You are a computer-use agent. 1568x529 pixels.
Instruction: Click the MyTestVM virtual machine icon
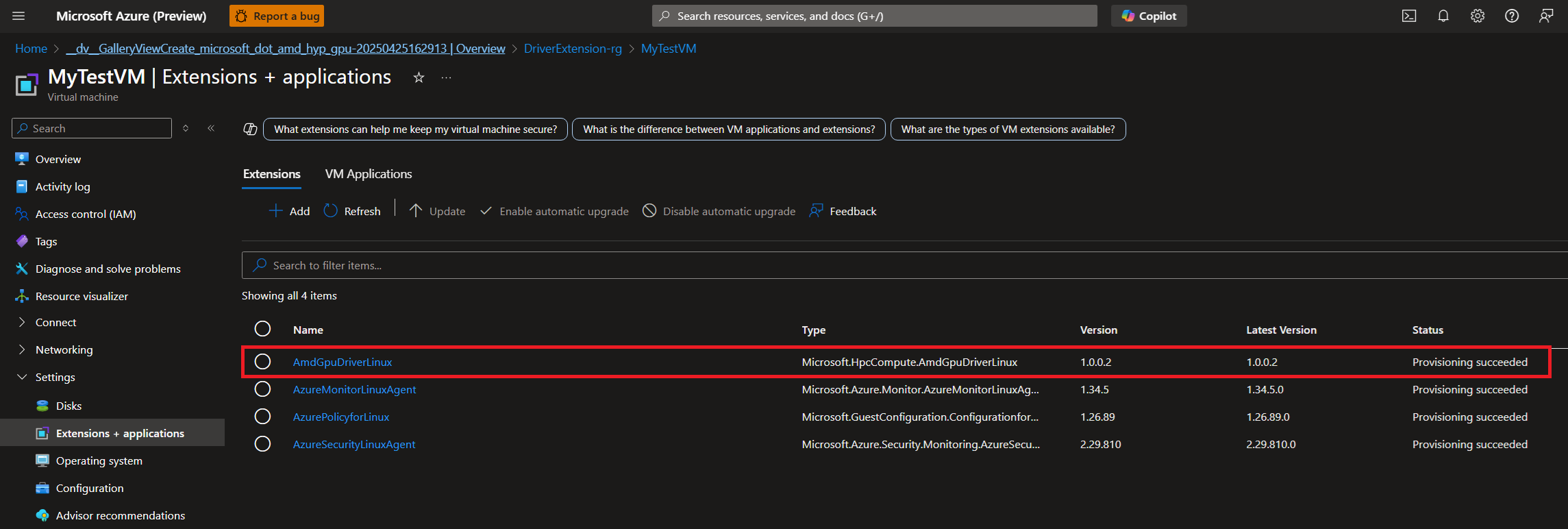pos(27,85)
